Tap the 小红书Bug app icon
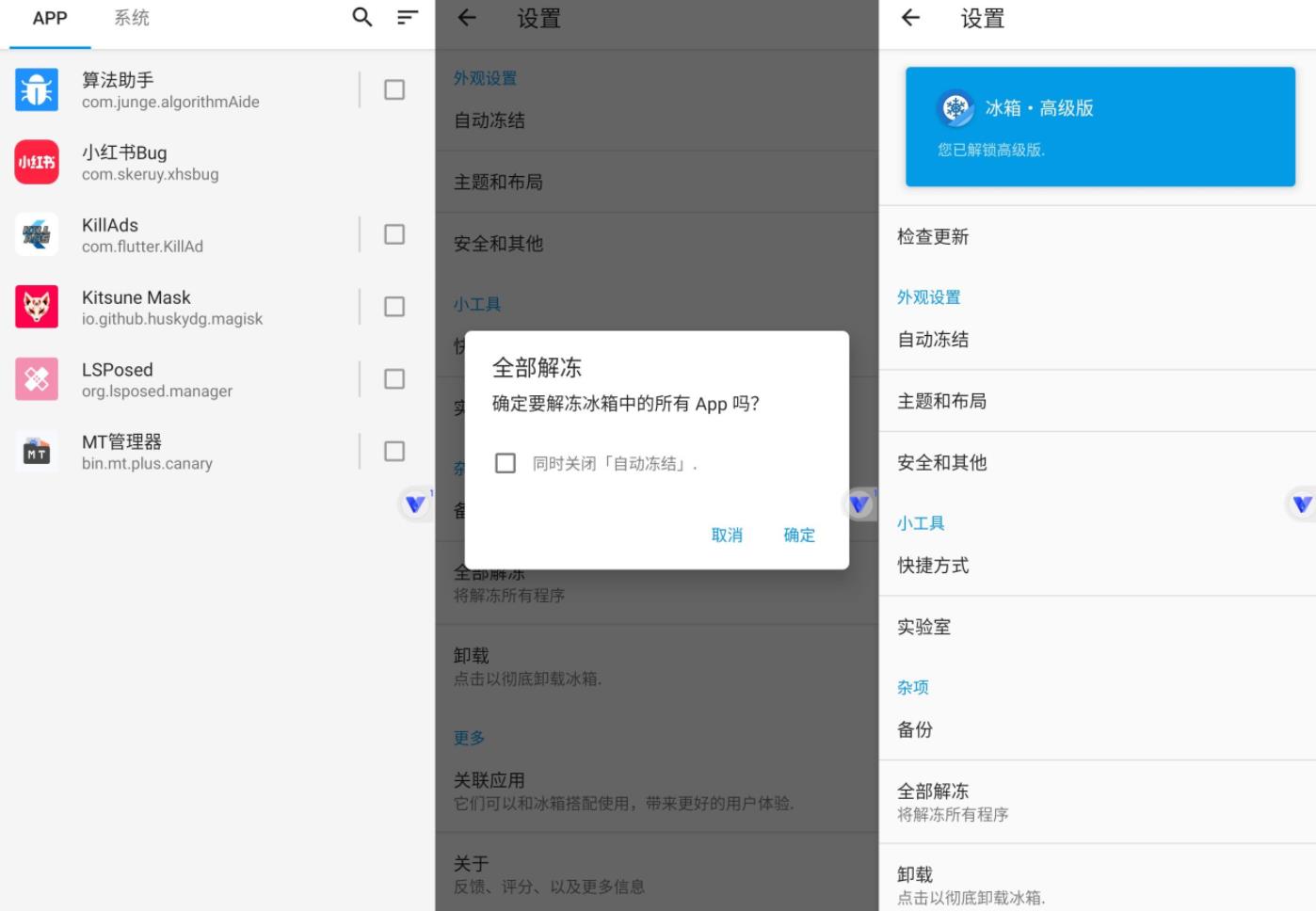 coord(37,162)
